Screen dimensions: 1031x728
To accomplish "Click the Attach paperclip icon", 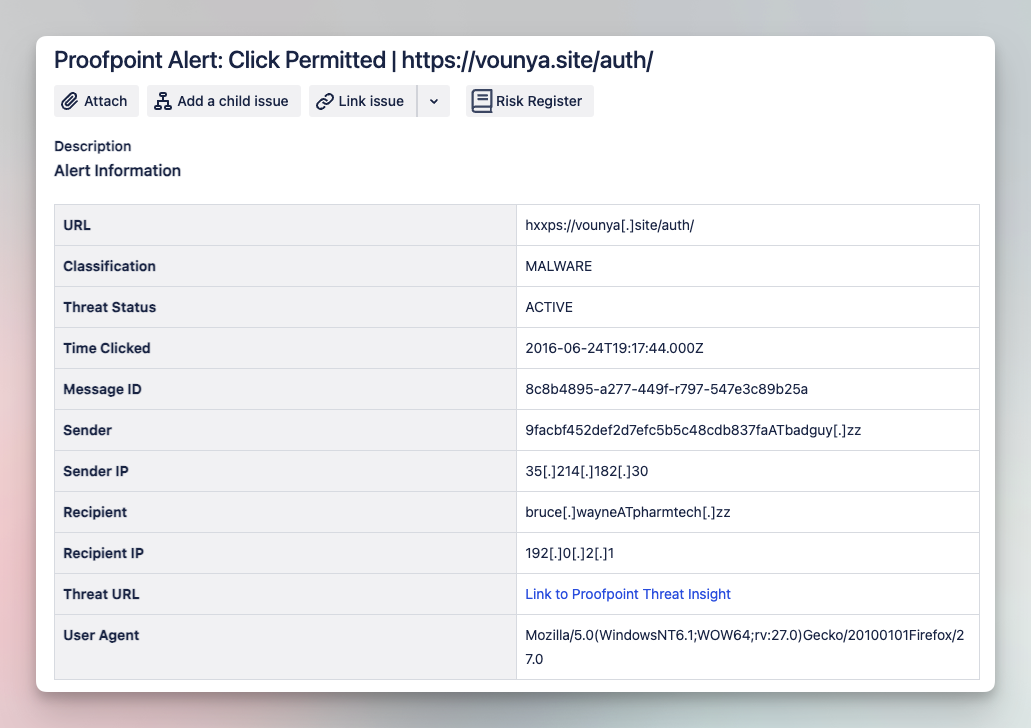I will pos(70,101).
